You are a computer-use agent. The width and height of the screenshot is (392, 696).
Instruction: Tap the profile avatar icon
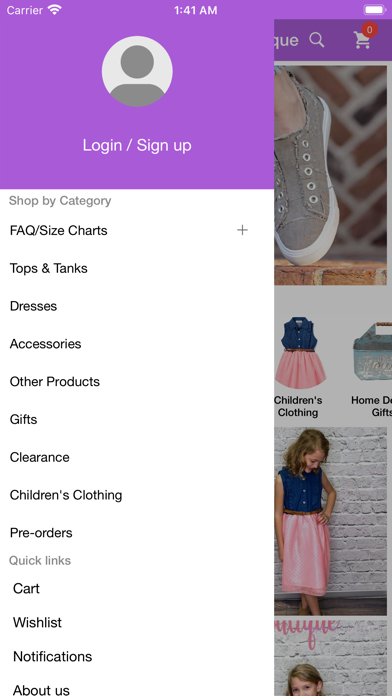coord(137,71)
